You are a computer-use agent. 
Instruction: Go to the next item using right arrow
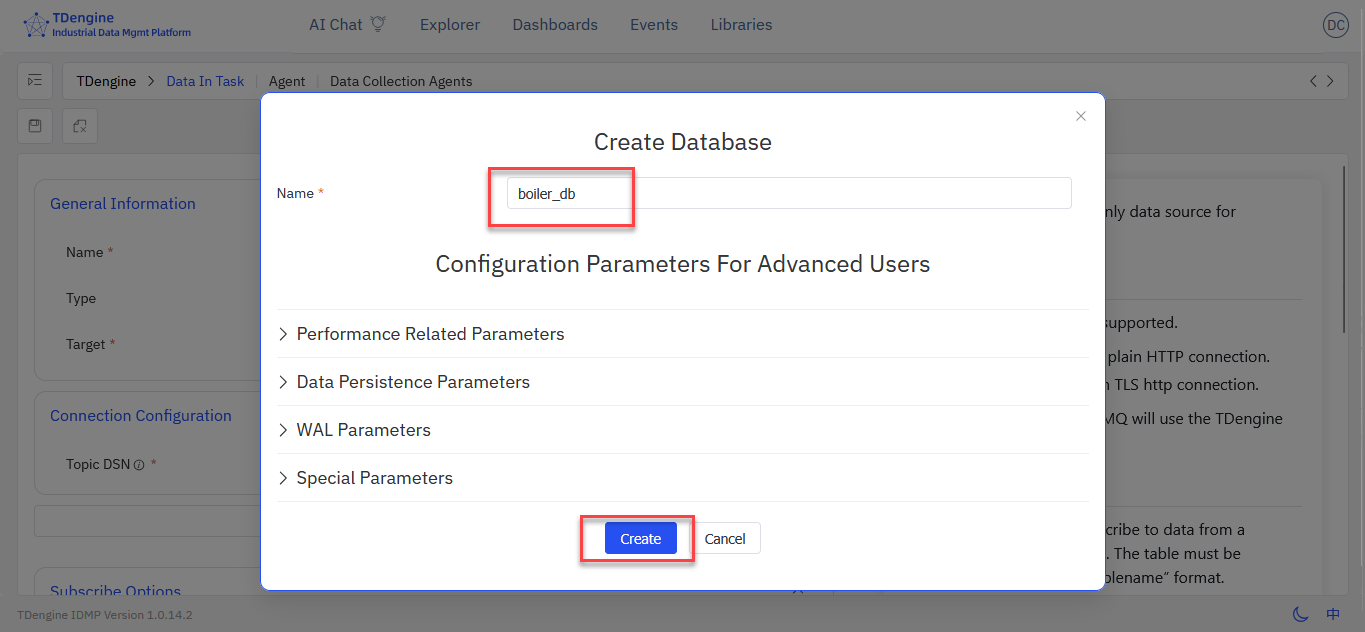(1330, 81)
